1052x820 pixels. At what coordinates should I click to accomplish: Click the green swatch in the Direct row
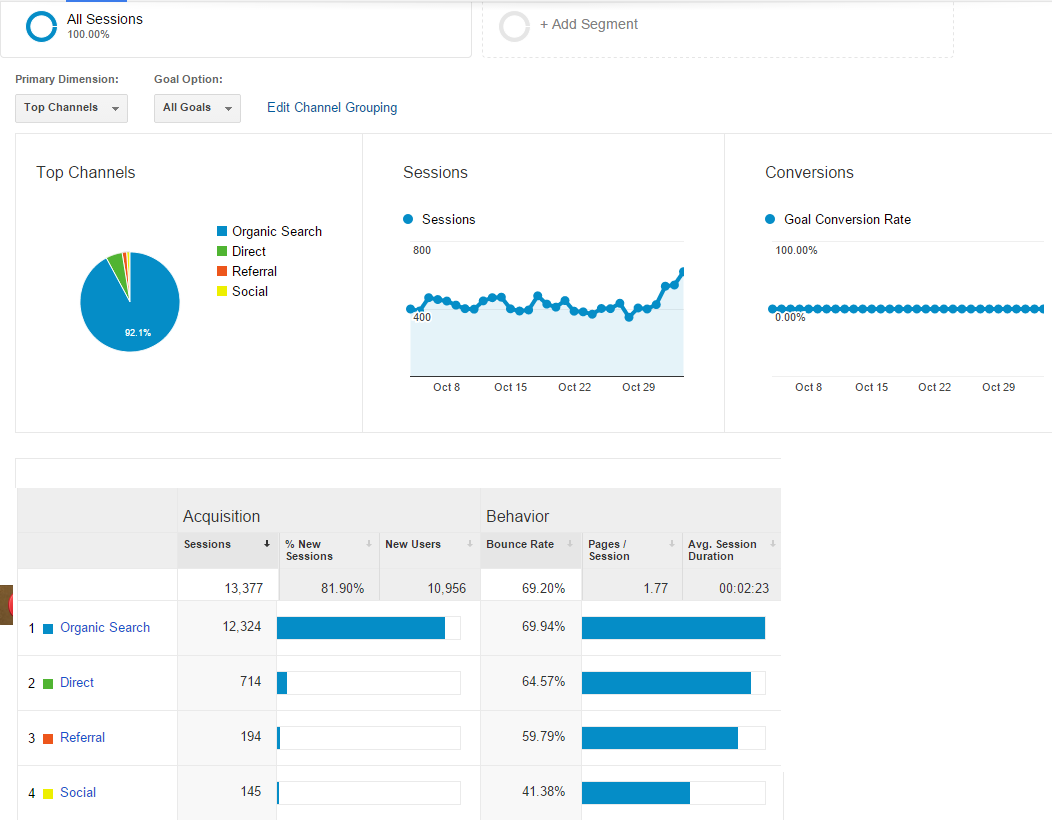pyautogui.click(x=48, y=684)
